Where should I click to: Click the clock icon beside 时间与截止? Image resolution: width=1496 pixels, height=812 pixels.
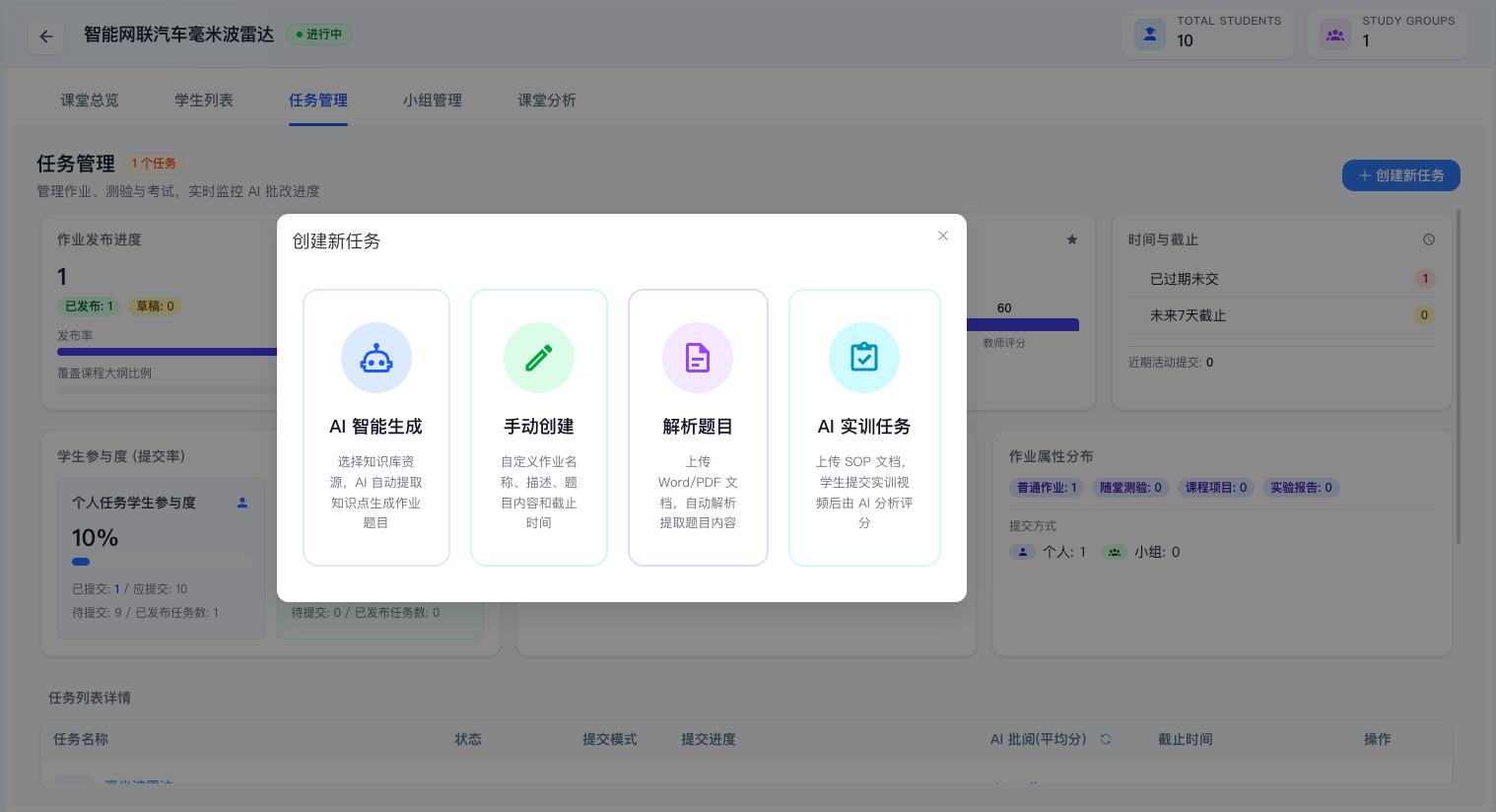[1429, 239]
